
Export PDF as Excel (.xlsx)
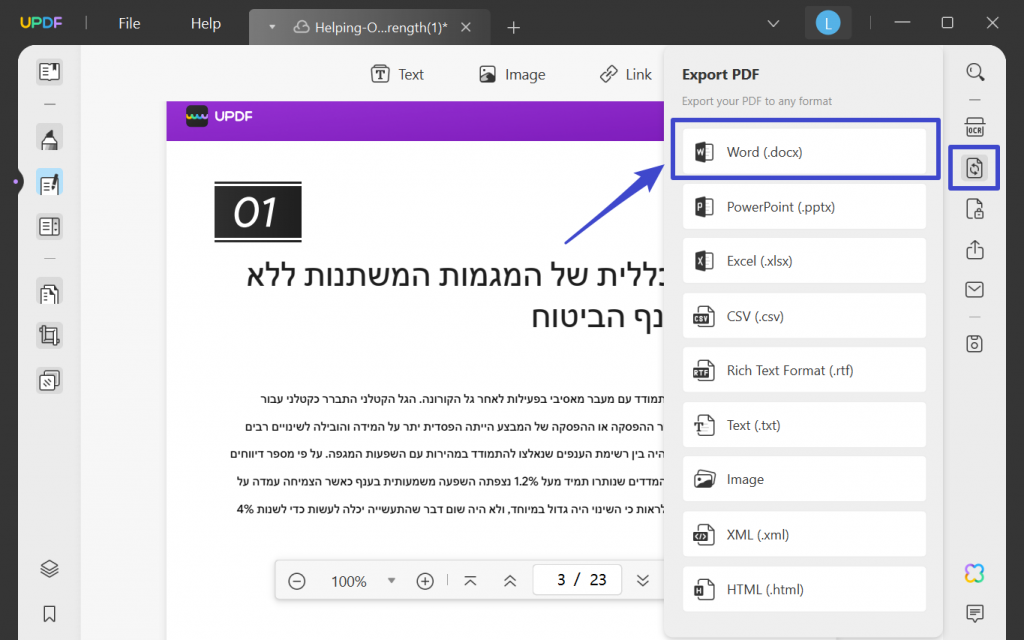805,261
